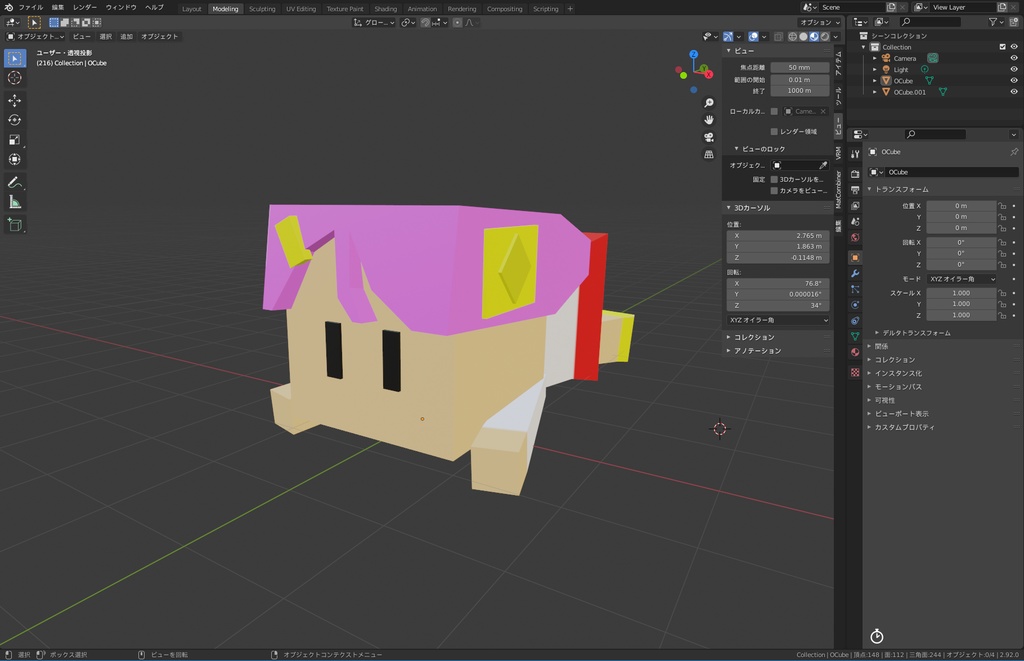Switch perspective/orthographic with the grid icon
1024x661 pixels.
pyautogui.click(x=709, y=154)
